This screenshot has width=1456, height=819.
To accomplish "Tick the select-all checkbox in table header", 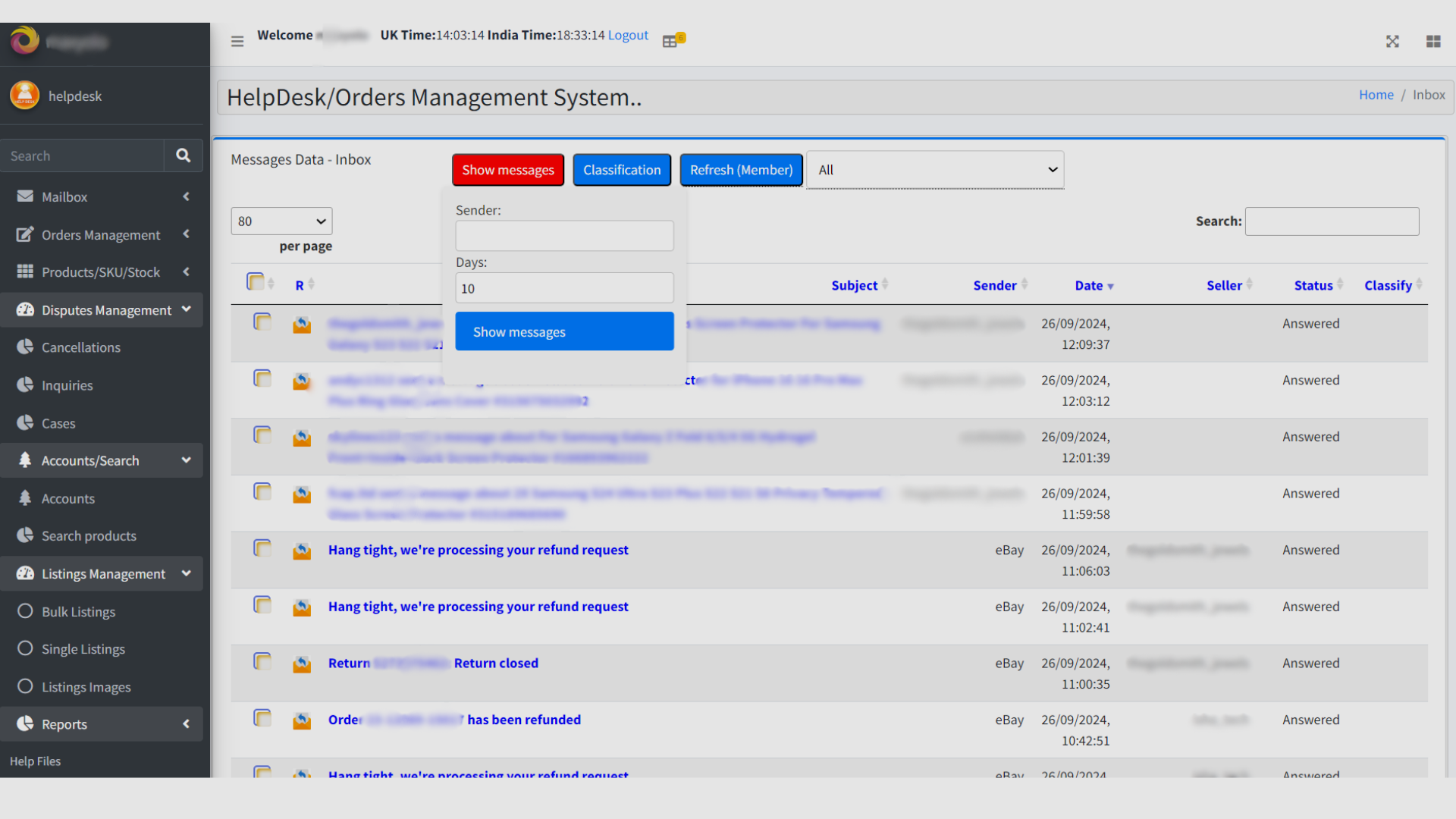I will point(255,282).
